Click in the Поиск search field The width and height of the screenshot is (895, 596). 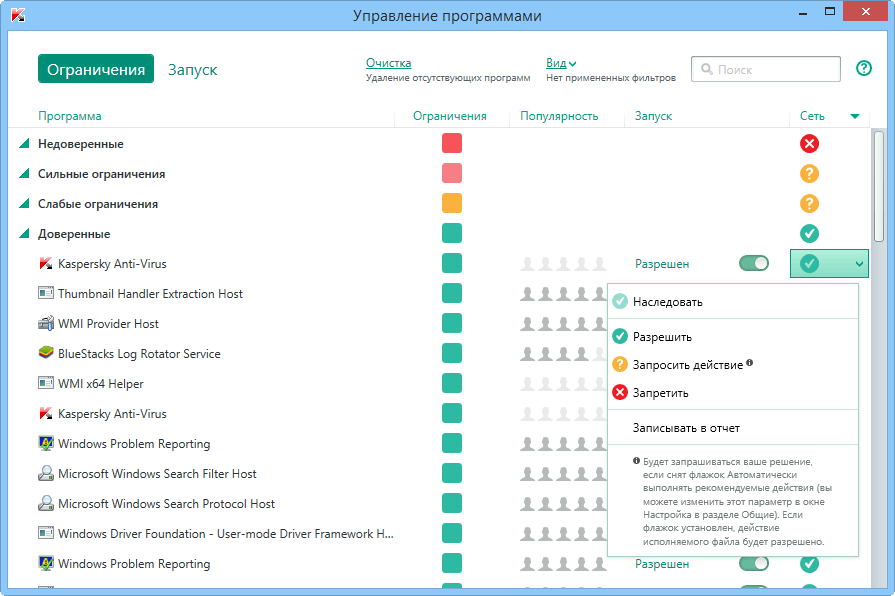pyautogui.click(x=765, y=69)
